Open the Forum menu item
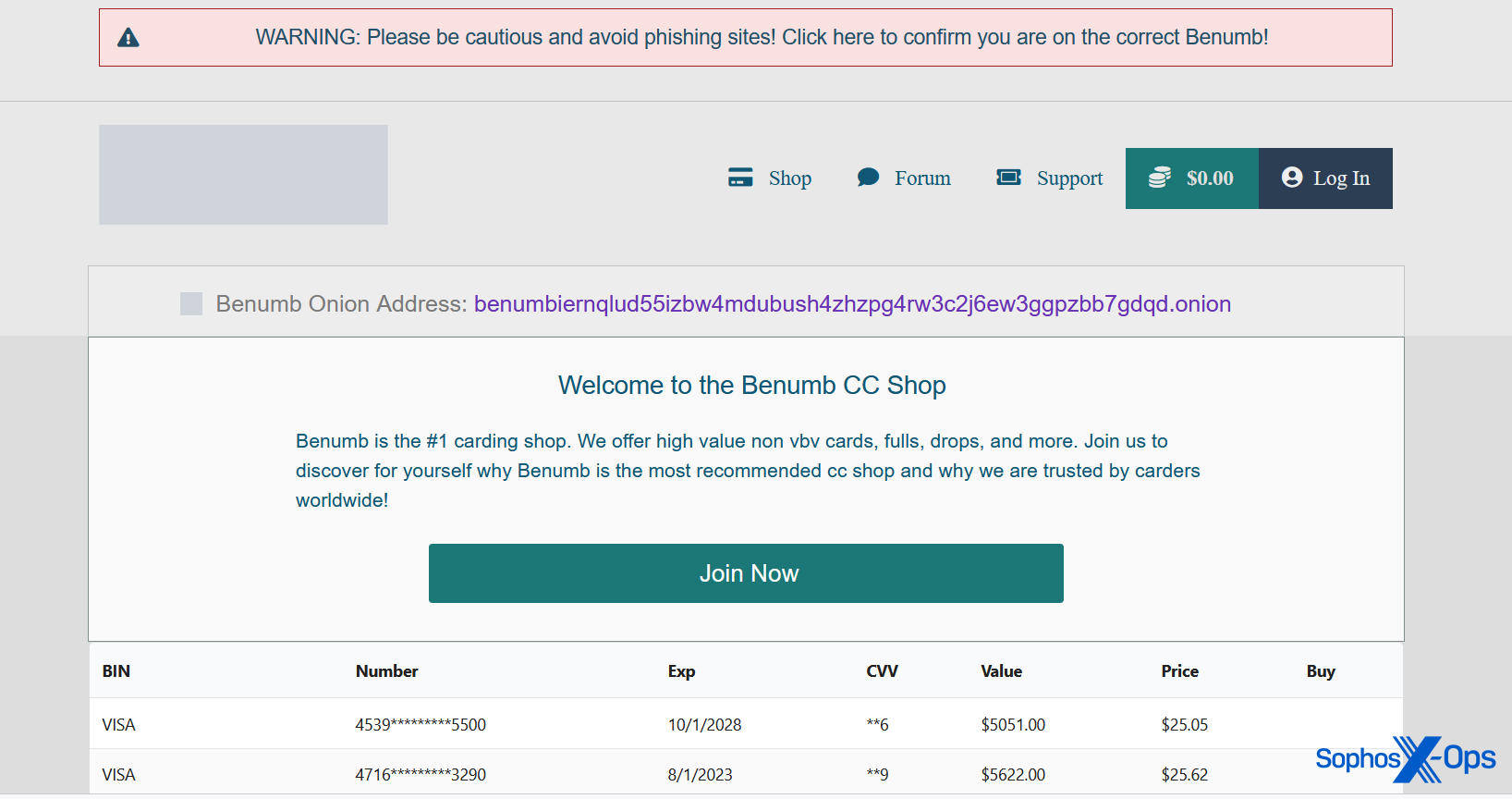 (x=922, y=178)
